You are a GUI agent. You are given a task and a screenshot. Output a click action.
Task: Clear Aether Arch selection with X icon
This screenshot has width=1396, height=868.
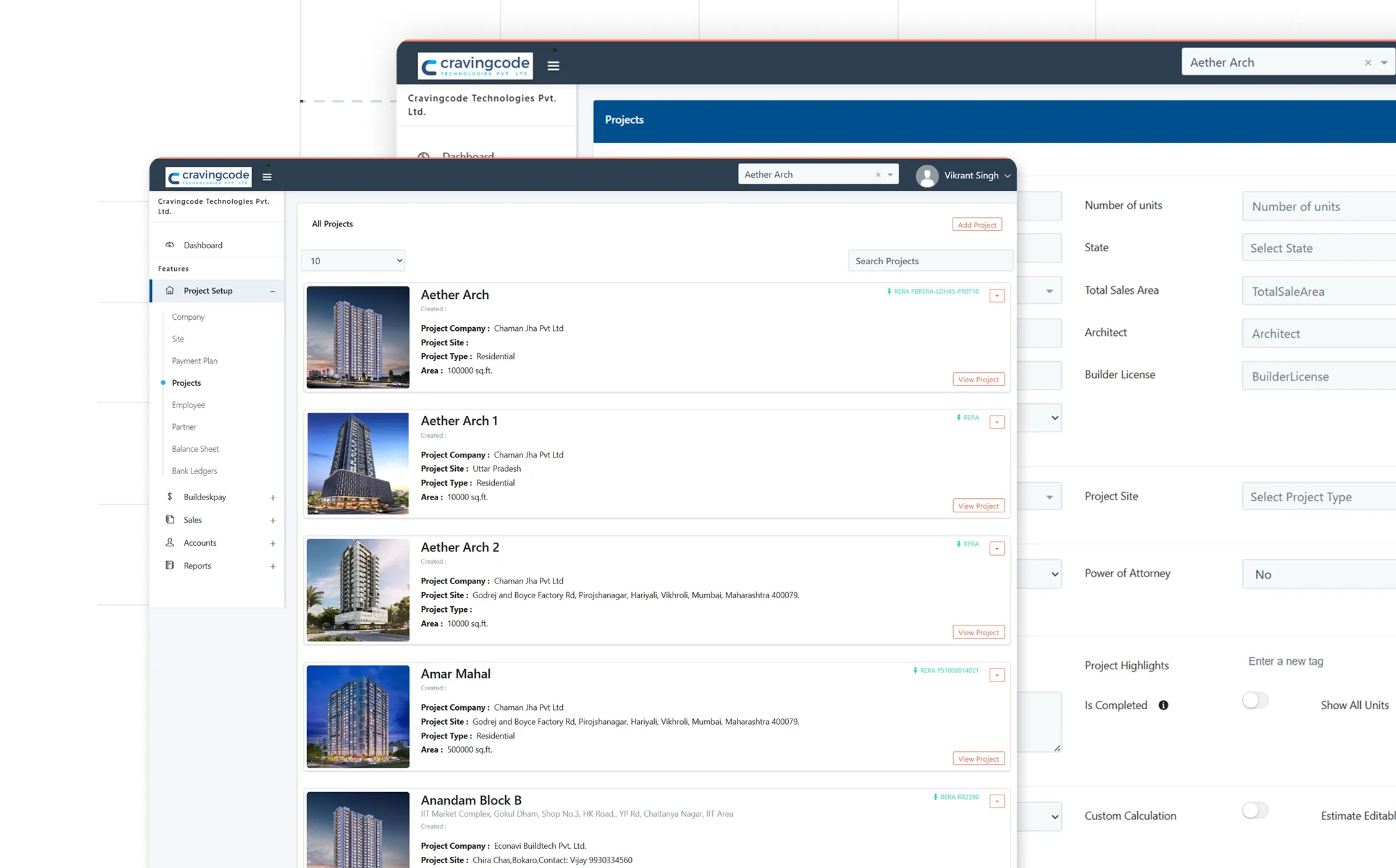click(x=878, y=175)
